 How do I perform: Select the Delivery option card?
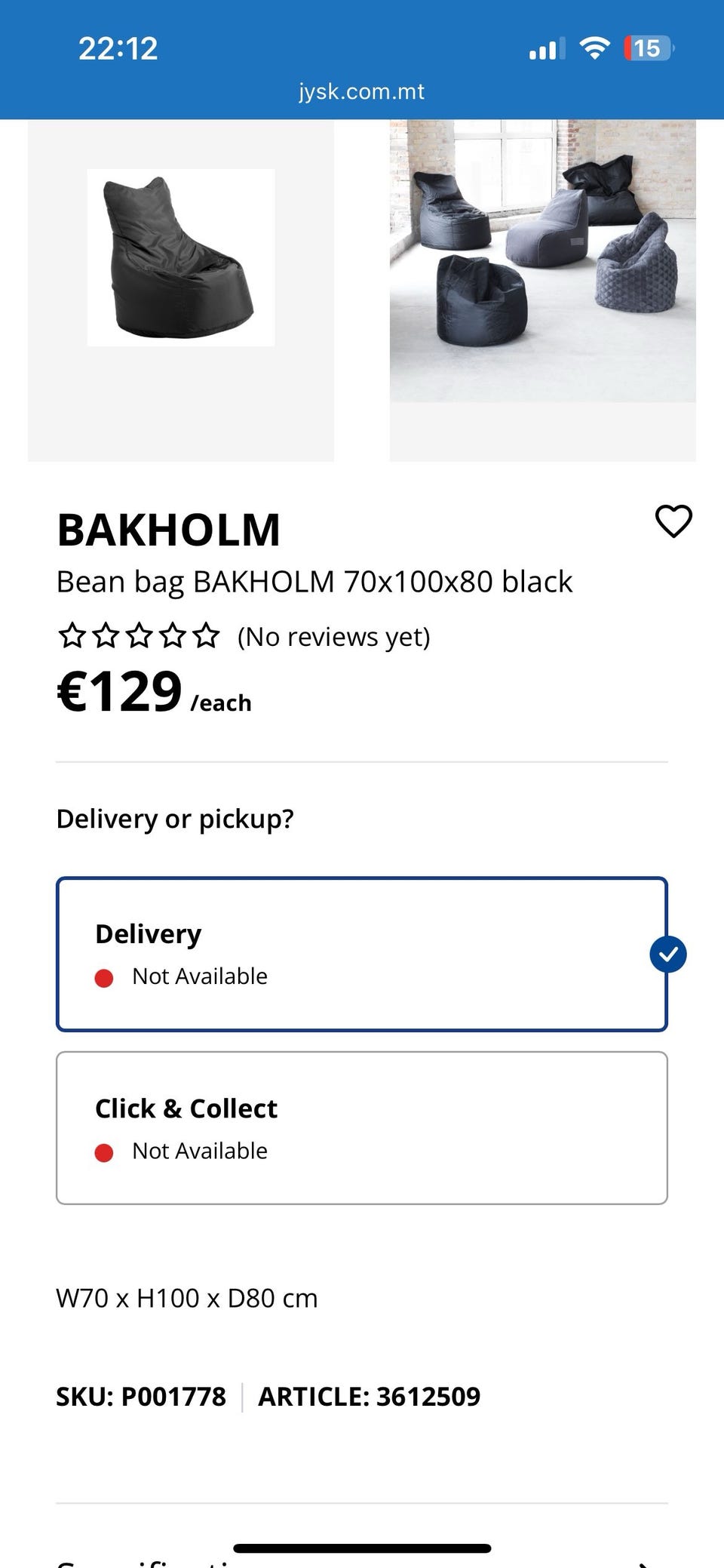[361, 954]
